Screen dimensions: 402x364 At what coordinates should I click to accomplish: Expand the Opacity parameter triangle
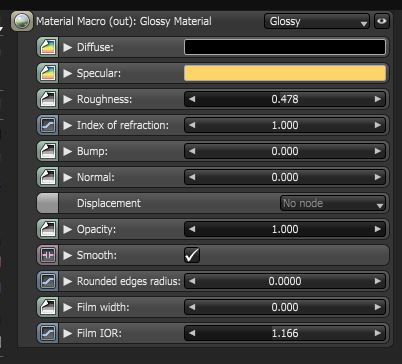(68, 229)
